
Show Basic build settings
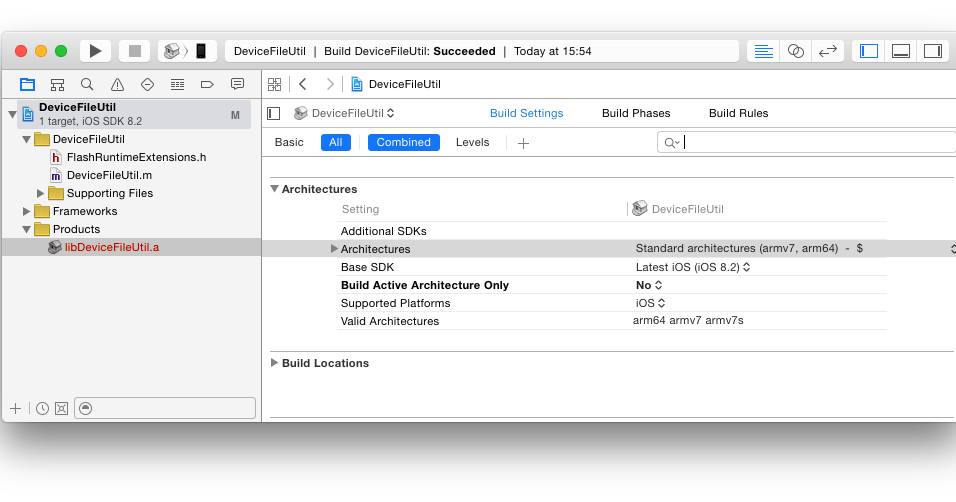(x=289, y=142)
